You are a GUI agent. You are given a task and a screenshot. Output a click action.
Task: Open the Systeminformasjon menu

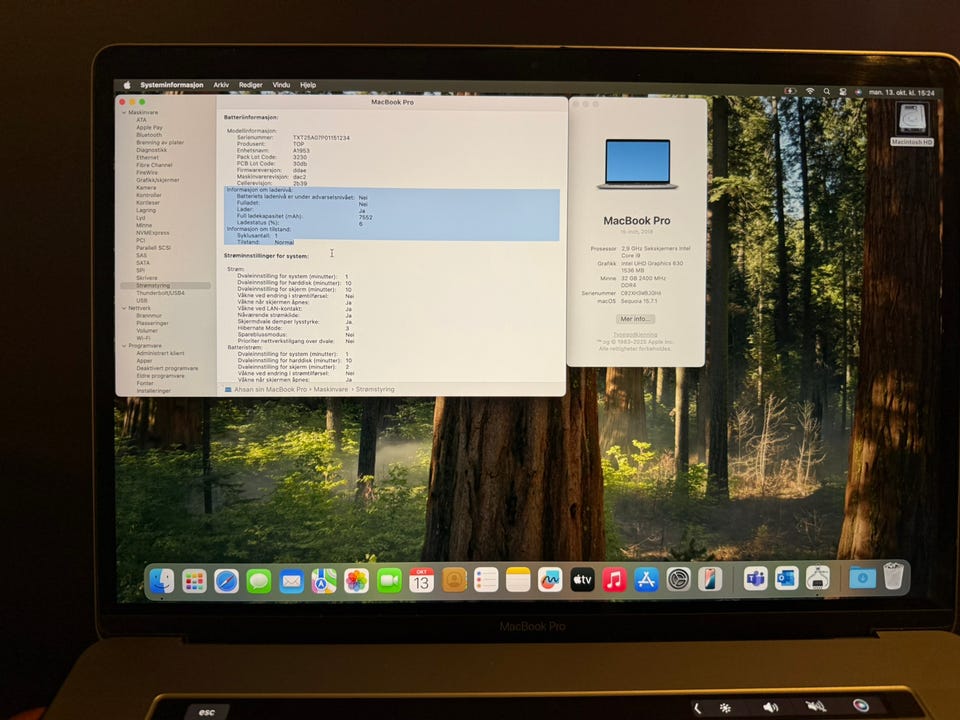pos(171,85)
